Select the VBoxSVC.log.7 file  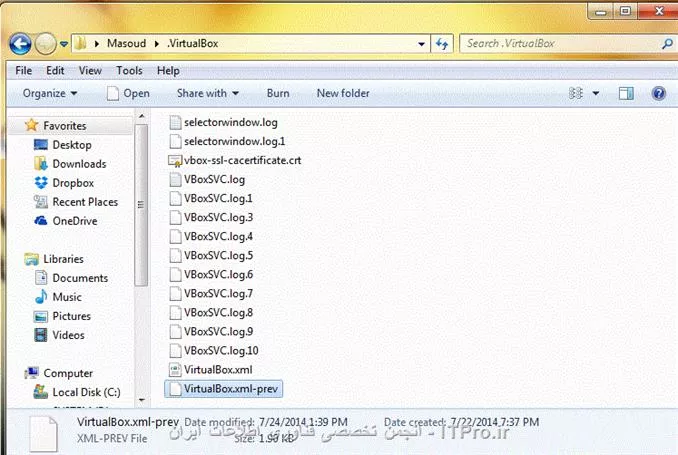[x=218, y=294]
